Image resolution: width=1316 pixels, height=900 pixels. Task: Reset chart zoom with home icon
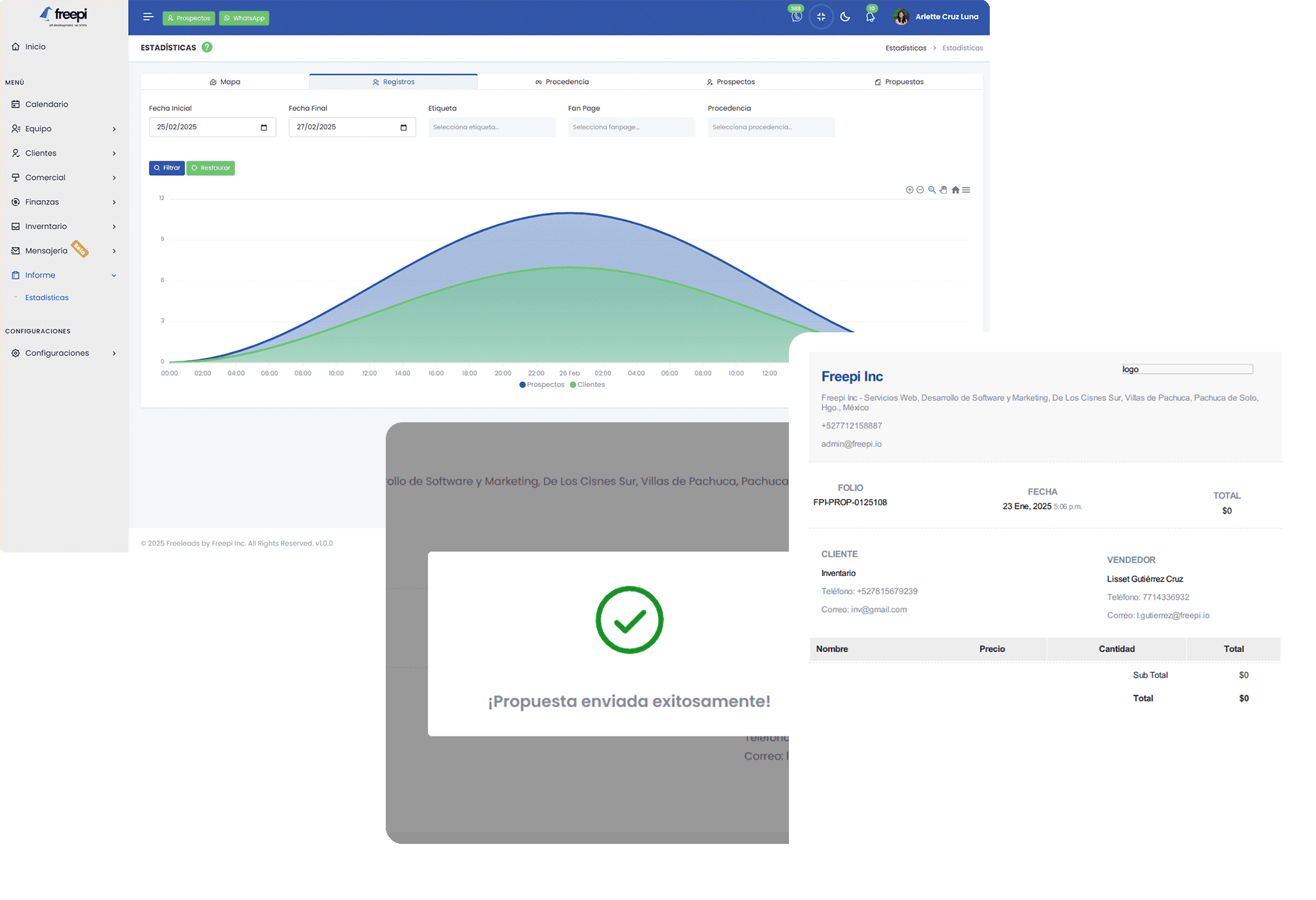pos(955,190)
